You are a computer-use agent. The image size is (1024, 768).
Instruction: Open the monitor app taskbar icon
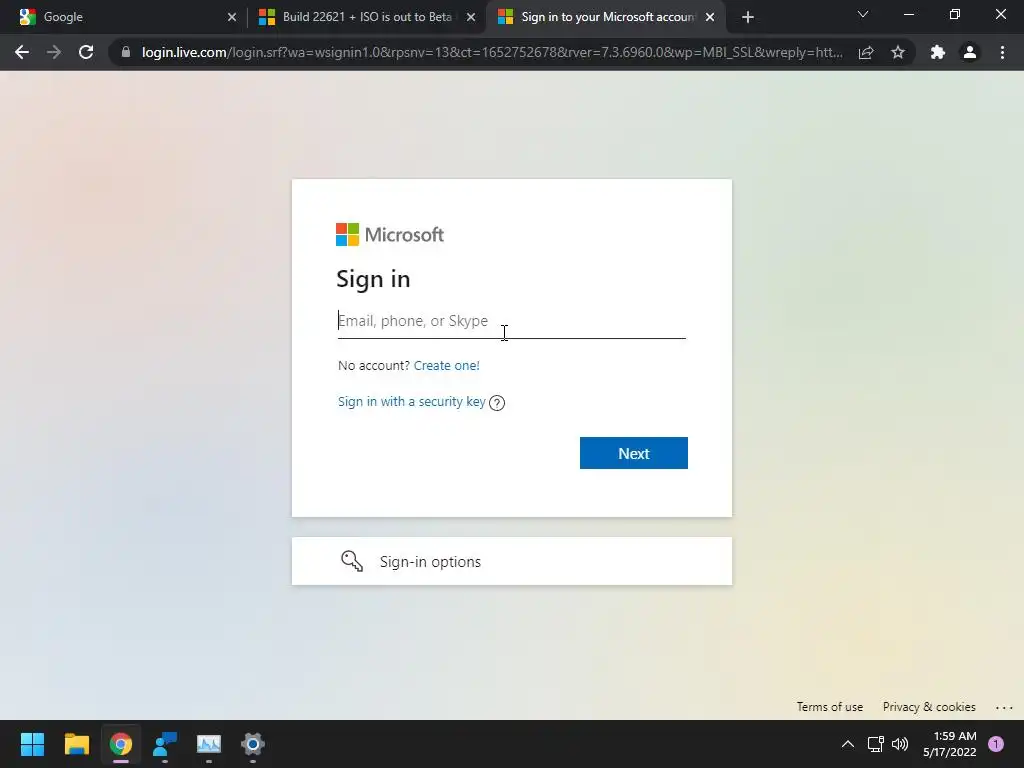pos(209,744)
